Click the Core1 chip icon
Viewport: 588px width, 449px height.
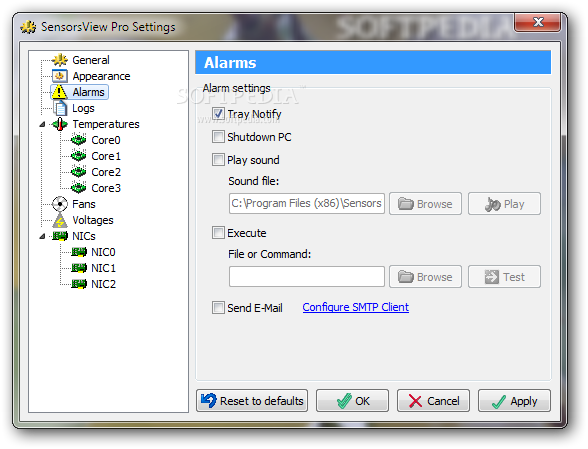[x=78, y=156]
